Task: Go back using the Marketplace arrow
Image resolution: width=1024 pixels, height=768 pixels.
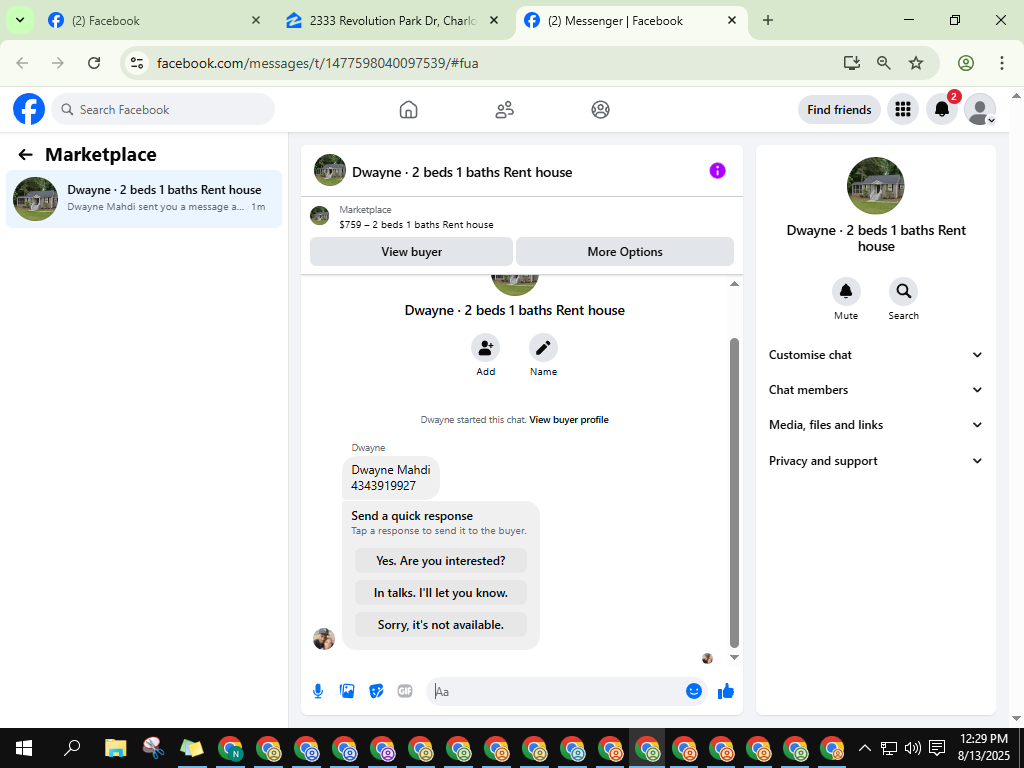Action: coord(25,155)
